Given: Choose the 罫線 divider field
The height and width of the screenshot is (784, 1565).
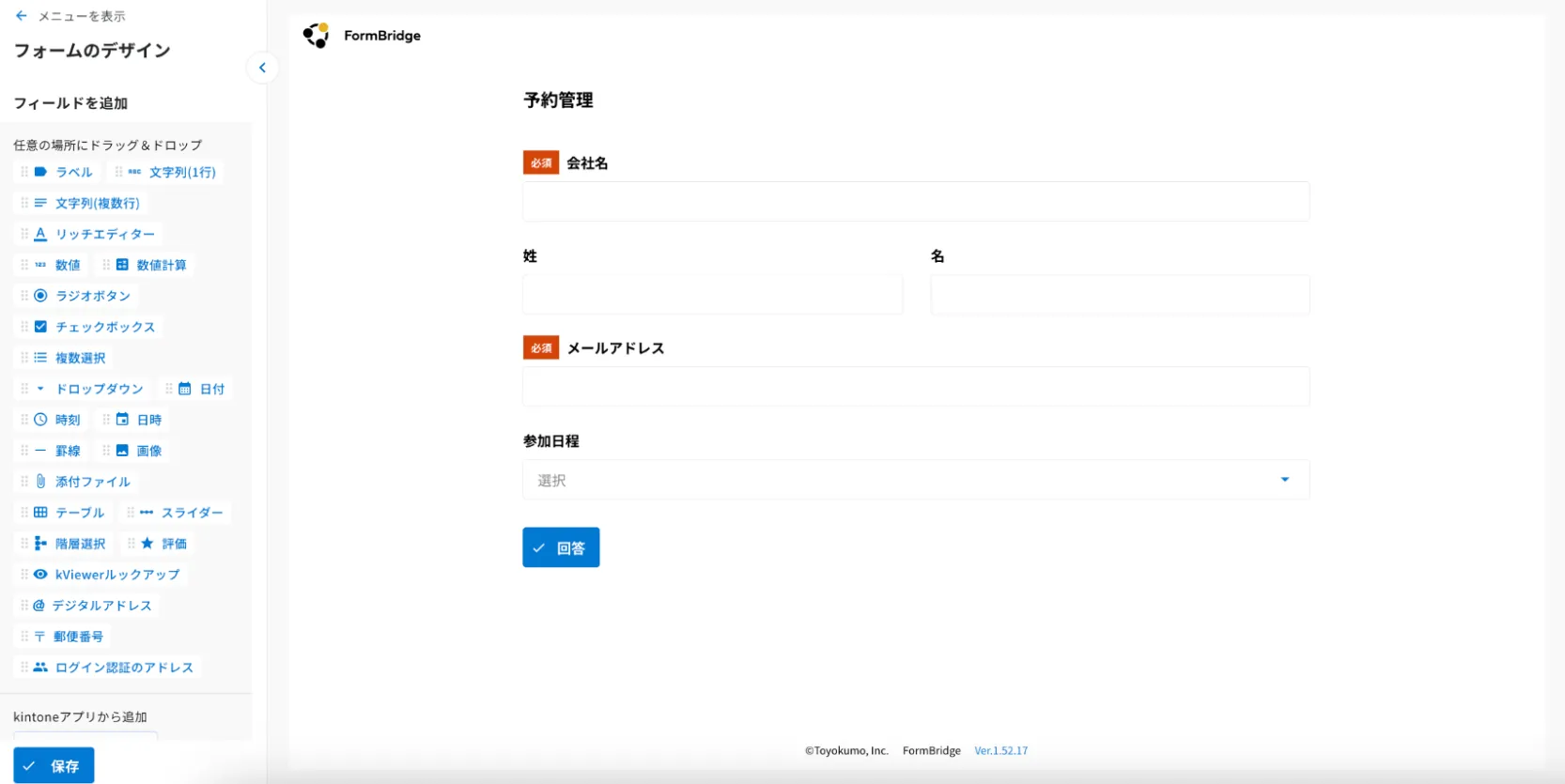Looking at the screenshot, I should click(51, 451).
